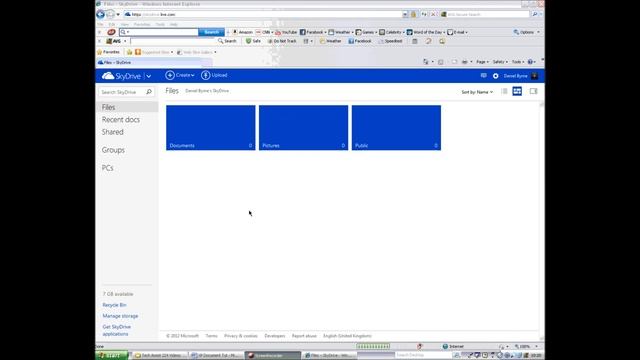Focus the AVG Secure Search box

(485, 14)
